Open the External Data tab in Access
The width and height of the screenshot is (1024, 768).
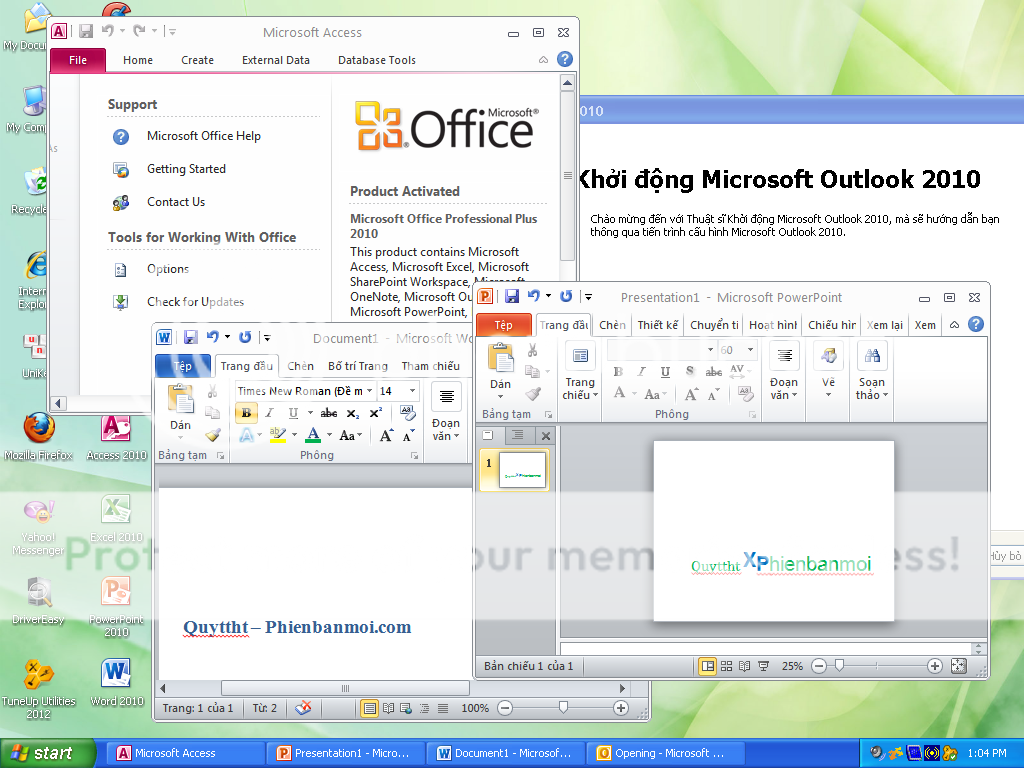(276, 60)
